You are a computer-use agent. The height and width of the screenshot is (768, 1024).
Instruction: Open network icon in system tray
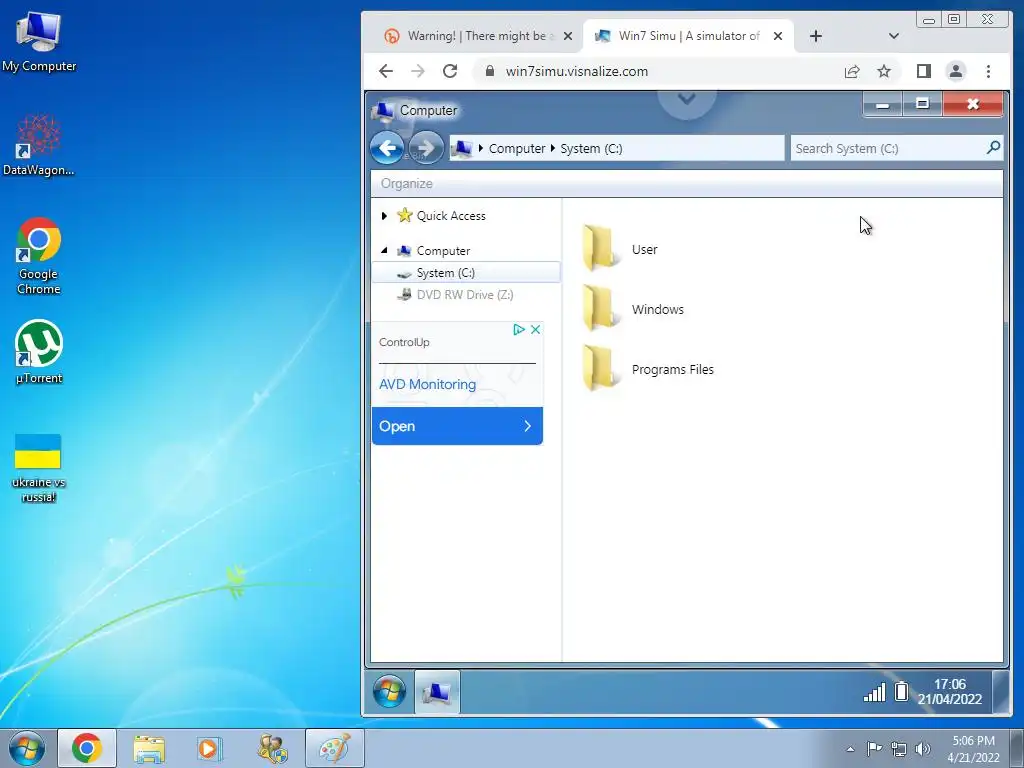pyautogui.click(x=899, y=749)
